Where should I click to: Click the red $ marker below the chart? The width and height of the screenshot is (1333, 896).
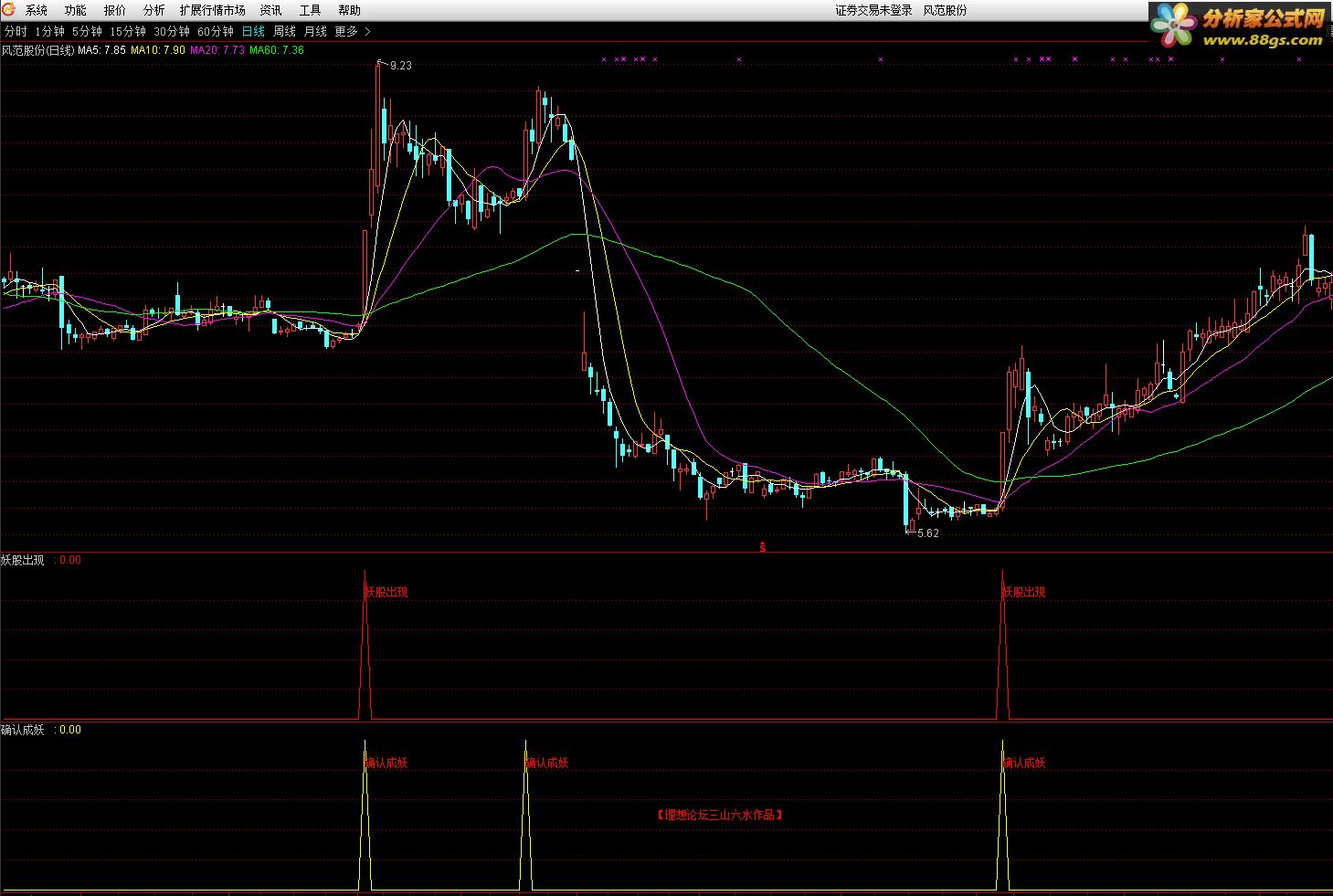763,548
